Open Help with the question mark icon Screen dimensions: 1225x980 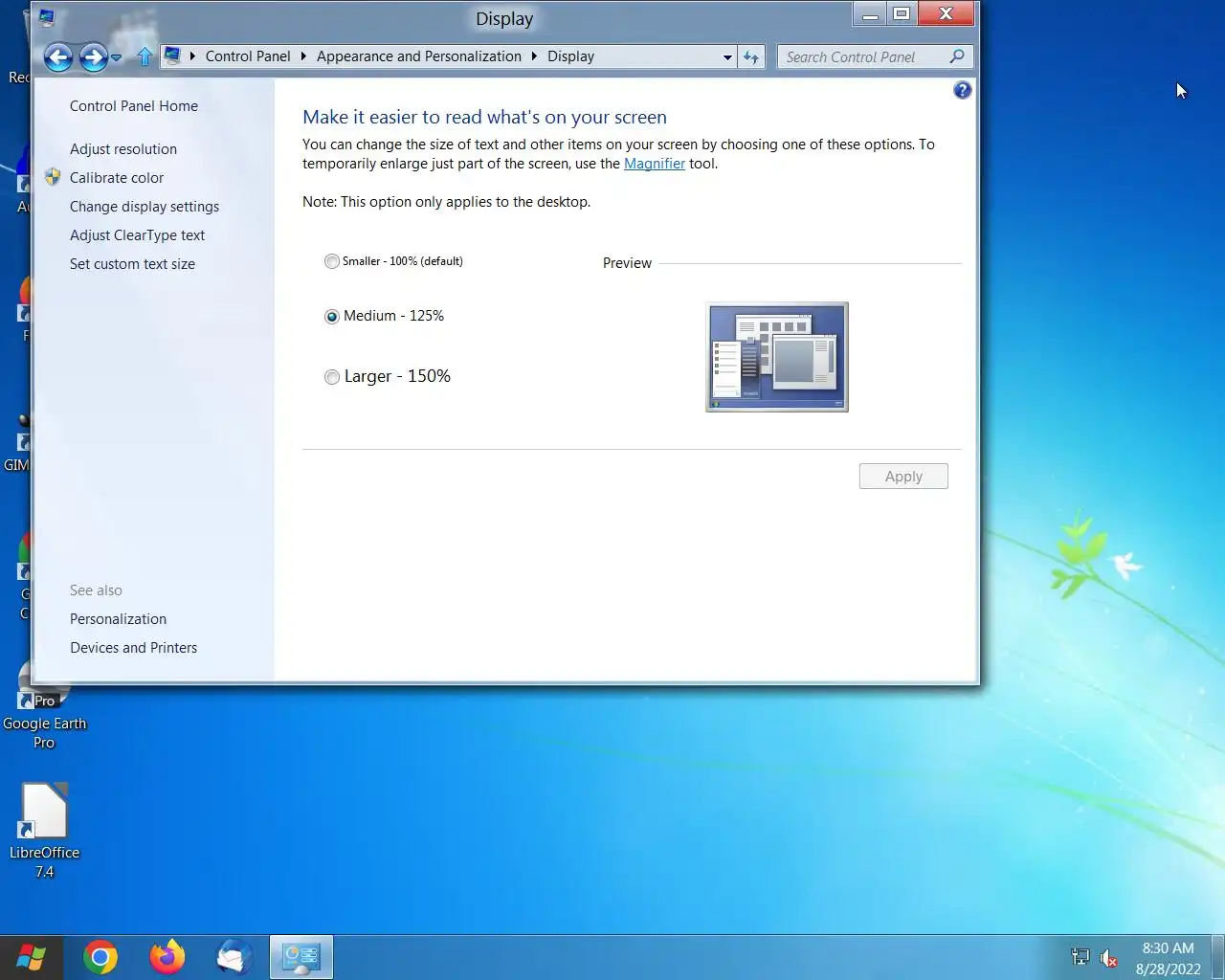(x=963, y=90)
